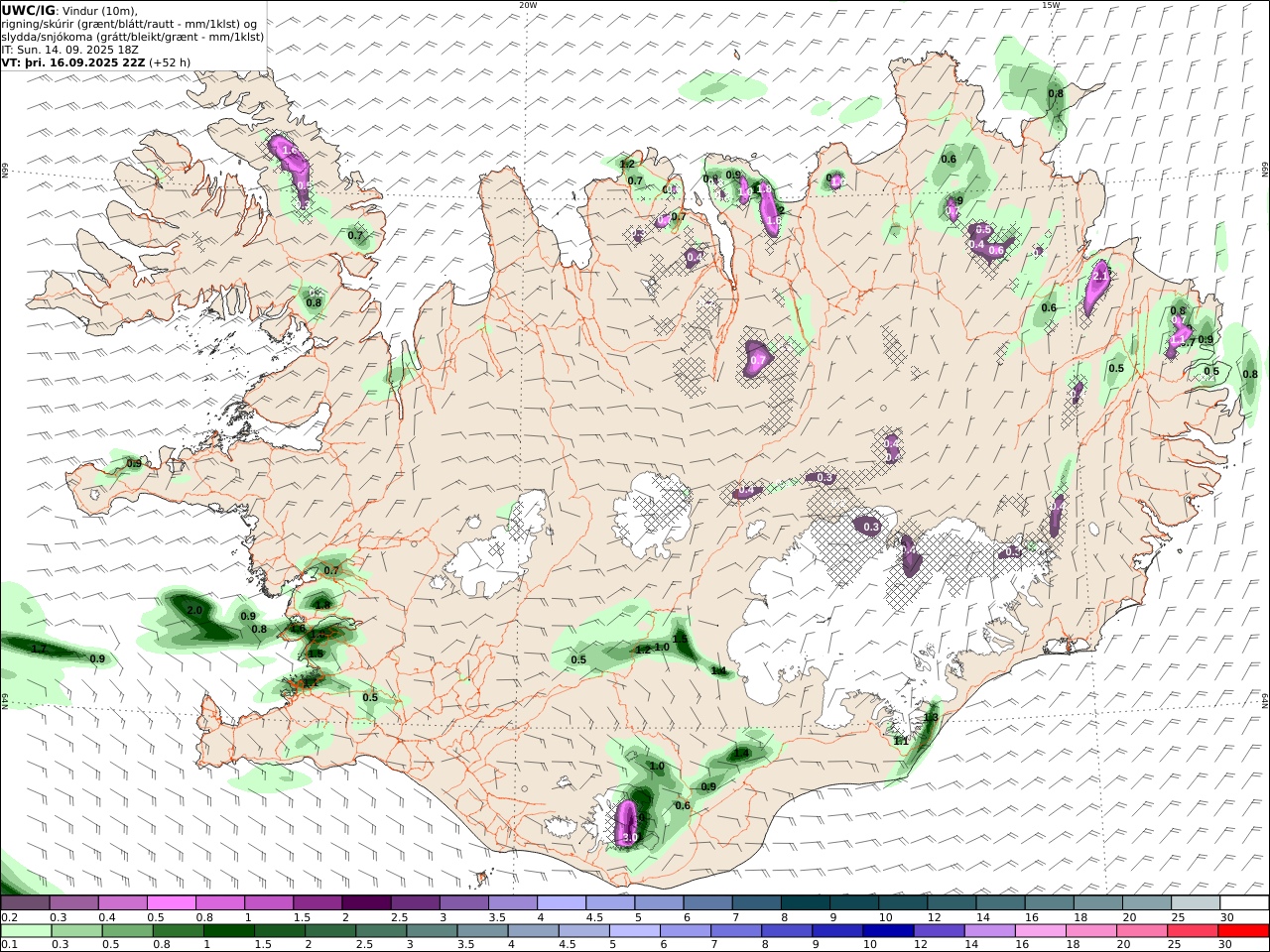The image size is (1270, 952).
Task: Select the bright red swatch above 30 in rain legend
Action: click(x=1242, y=931)
